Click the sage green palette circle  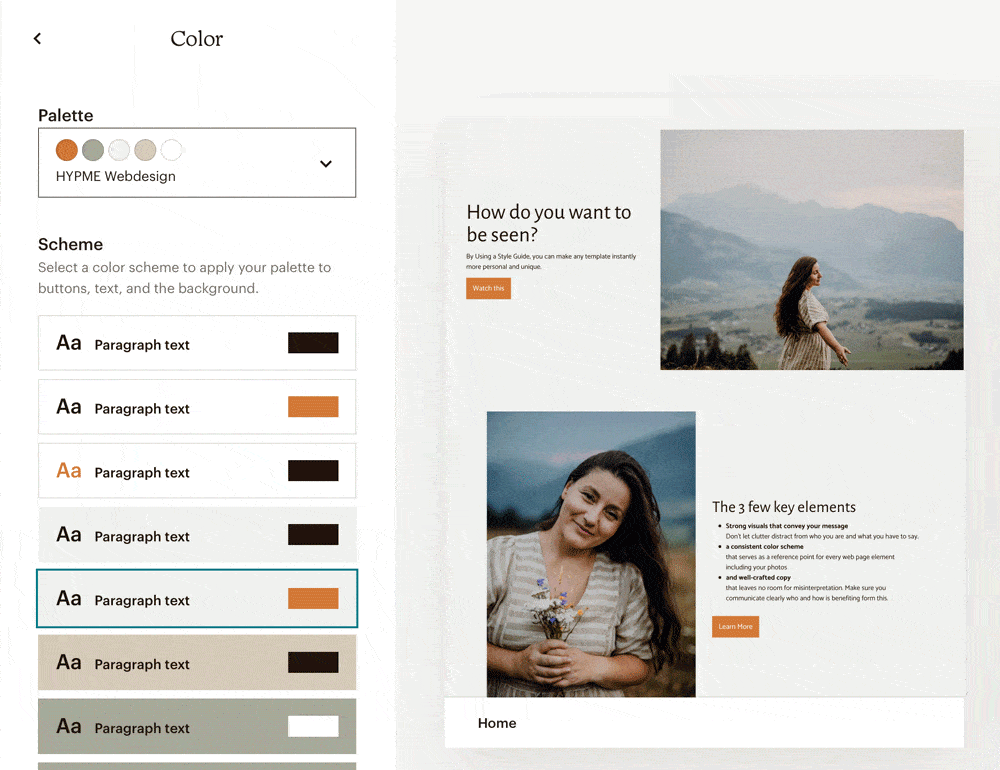coord(93,151)
